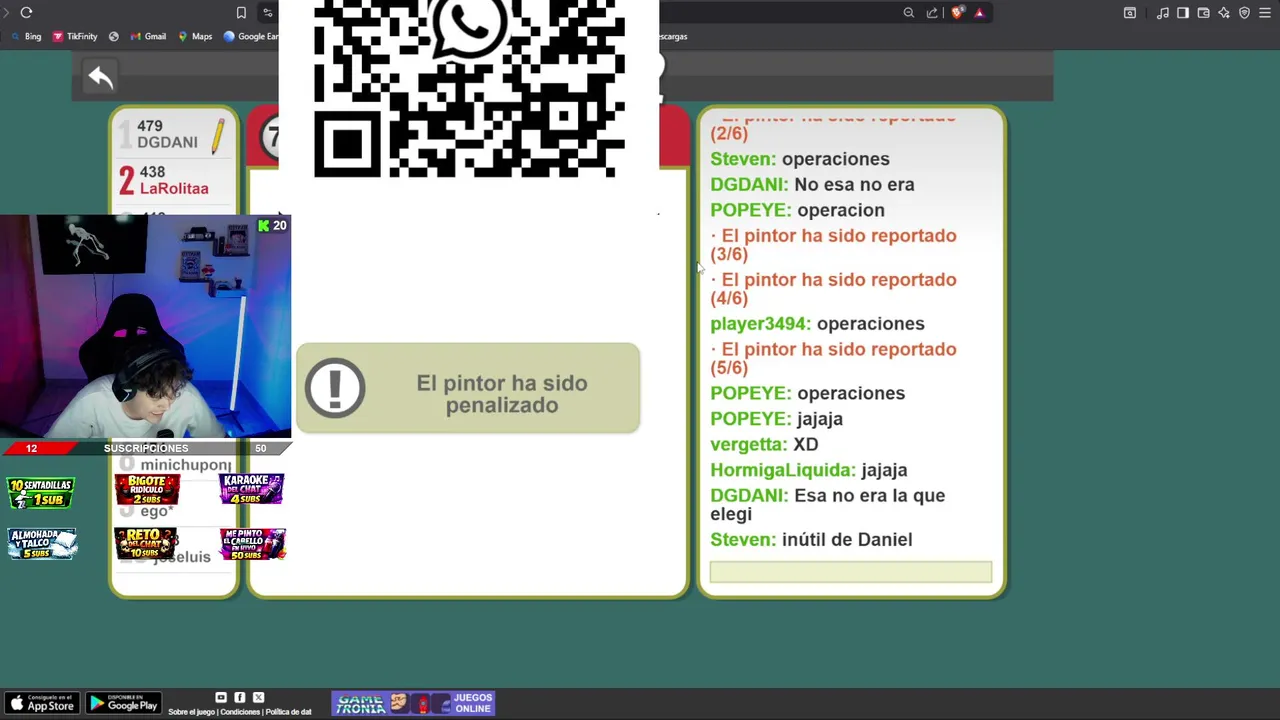The width and height of the screenshot is (1280, 720).
Task: Open the App Store download badge
Action: (x=40, y=703)
